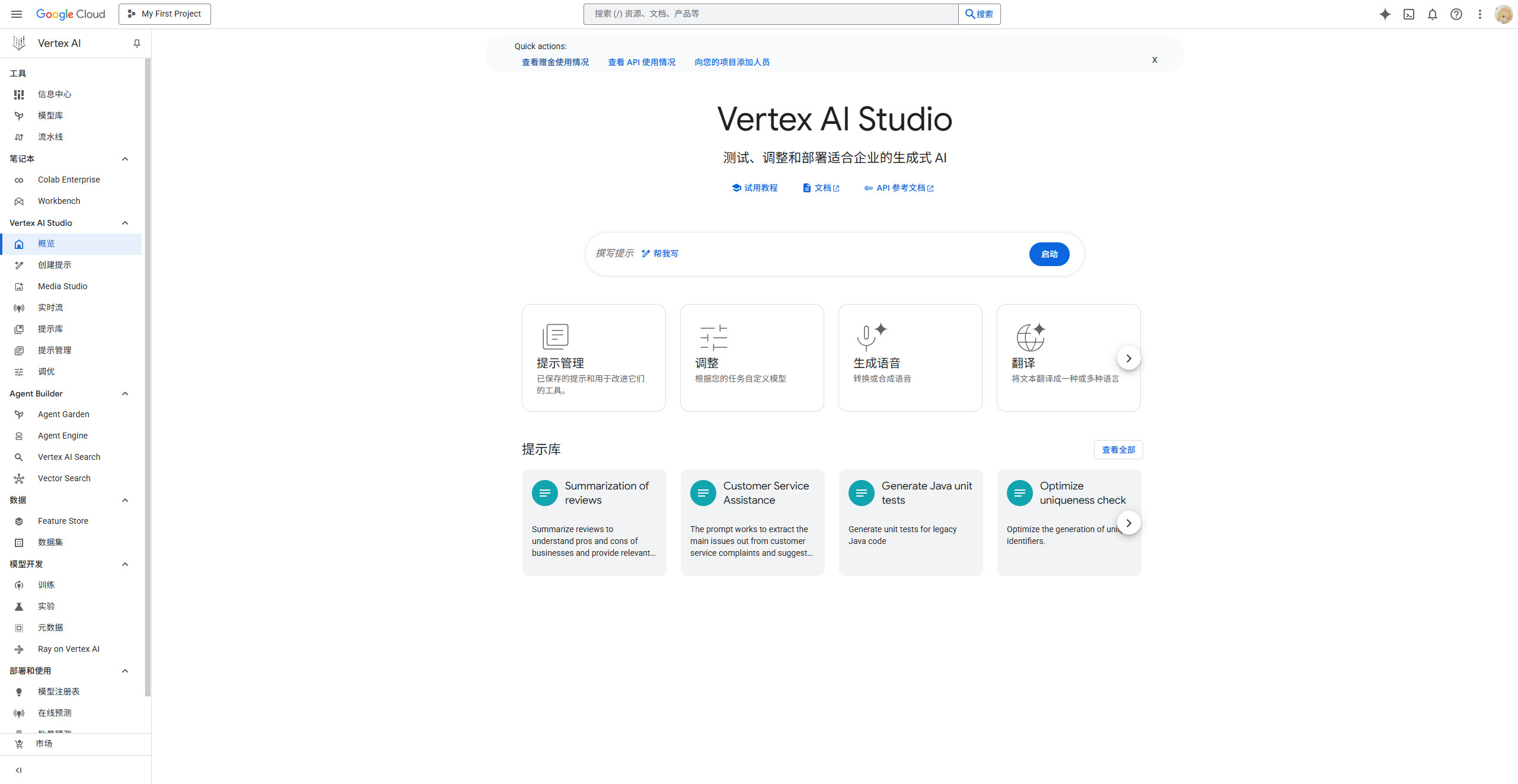This screenshot has height=784, width=1518.
Task: Activate Cloud Shell terminal icon
Action: pos(1409,14)
